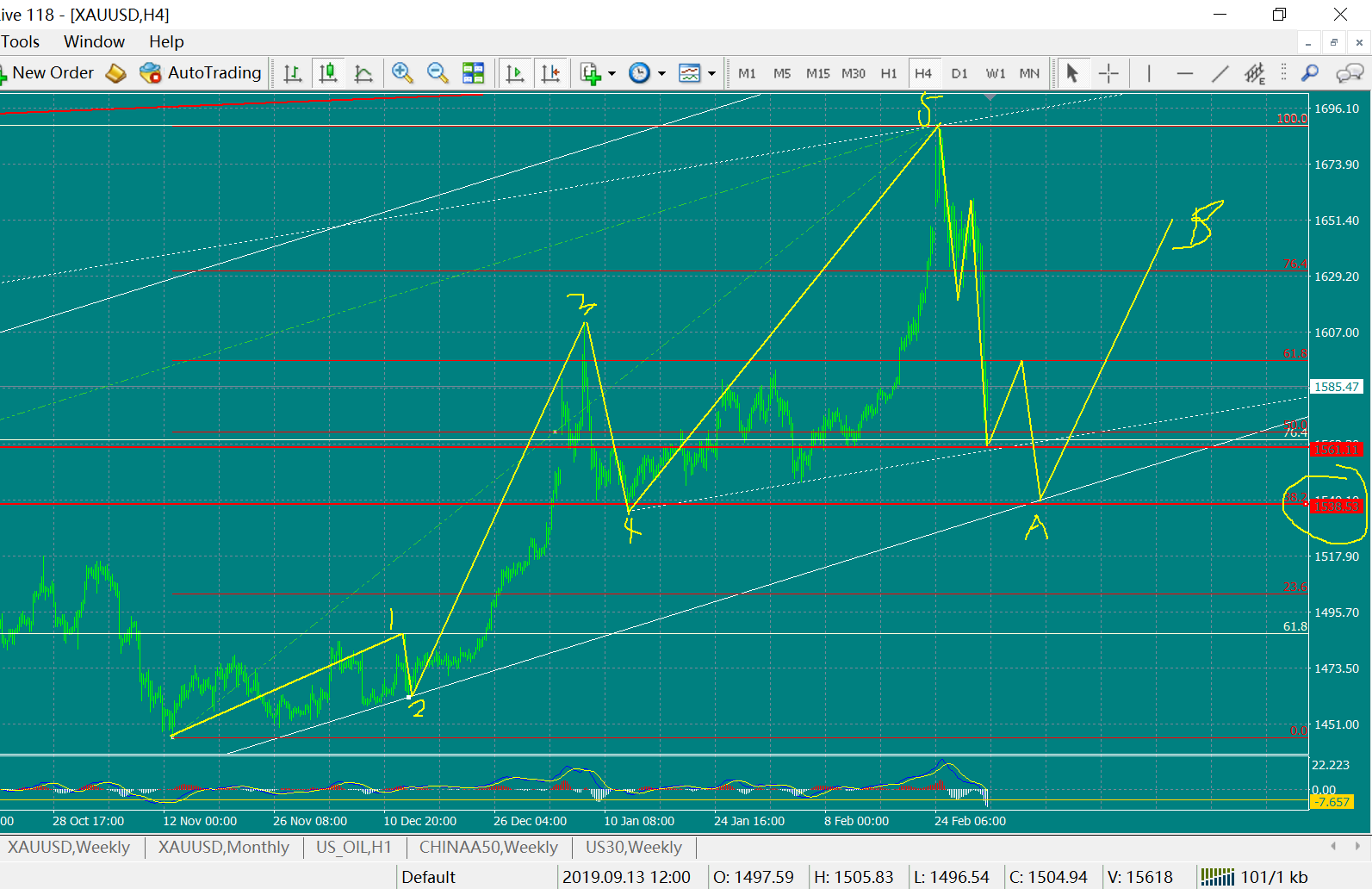This screenshot has height=889, width=1372.
Task: Switch chart to bar chart style
Action: pyautogui.click(x=293, y=73)
